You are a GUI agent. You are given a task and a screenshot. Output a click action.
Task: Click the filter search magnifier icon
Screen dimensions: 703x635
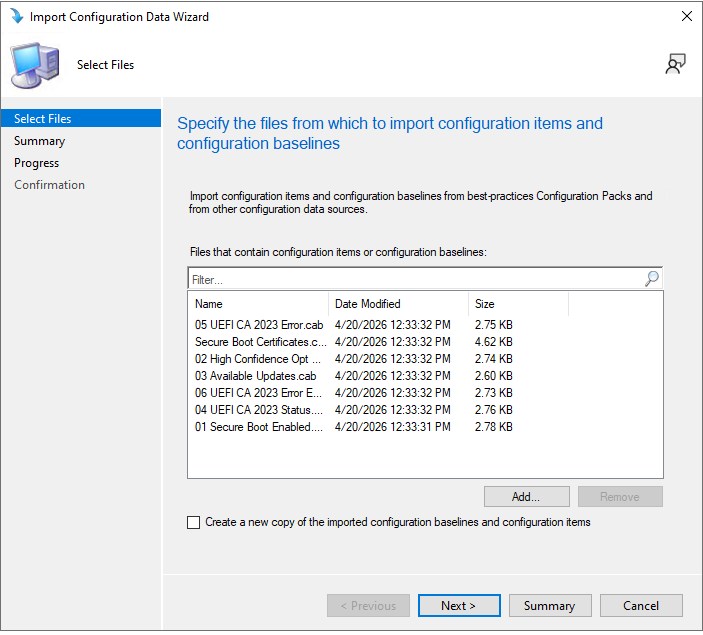pos(651,279)
